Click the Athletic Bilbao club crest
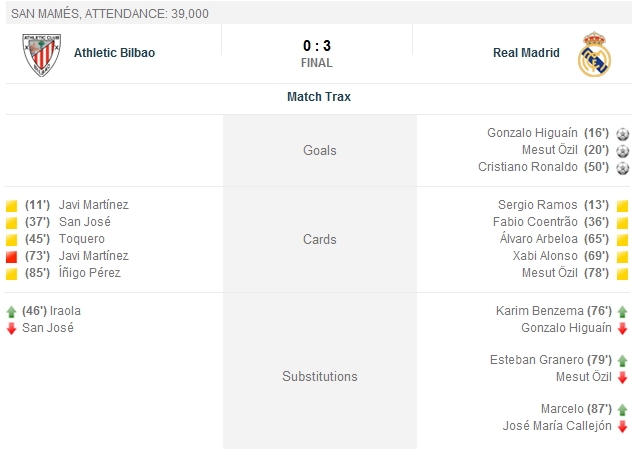The width and height of the screenshot is (637, 449). (42, 54)
